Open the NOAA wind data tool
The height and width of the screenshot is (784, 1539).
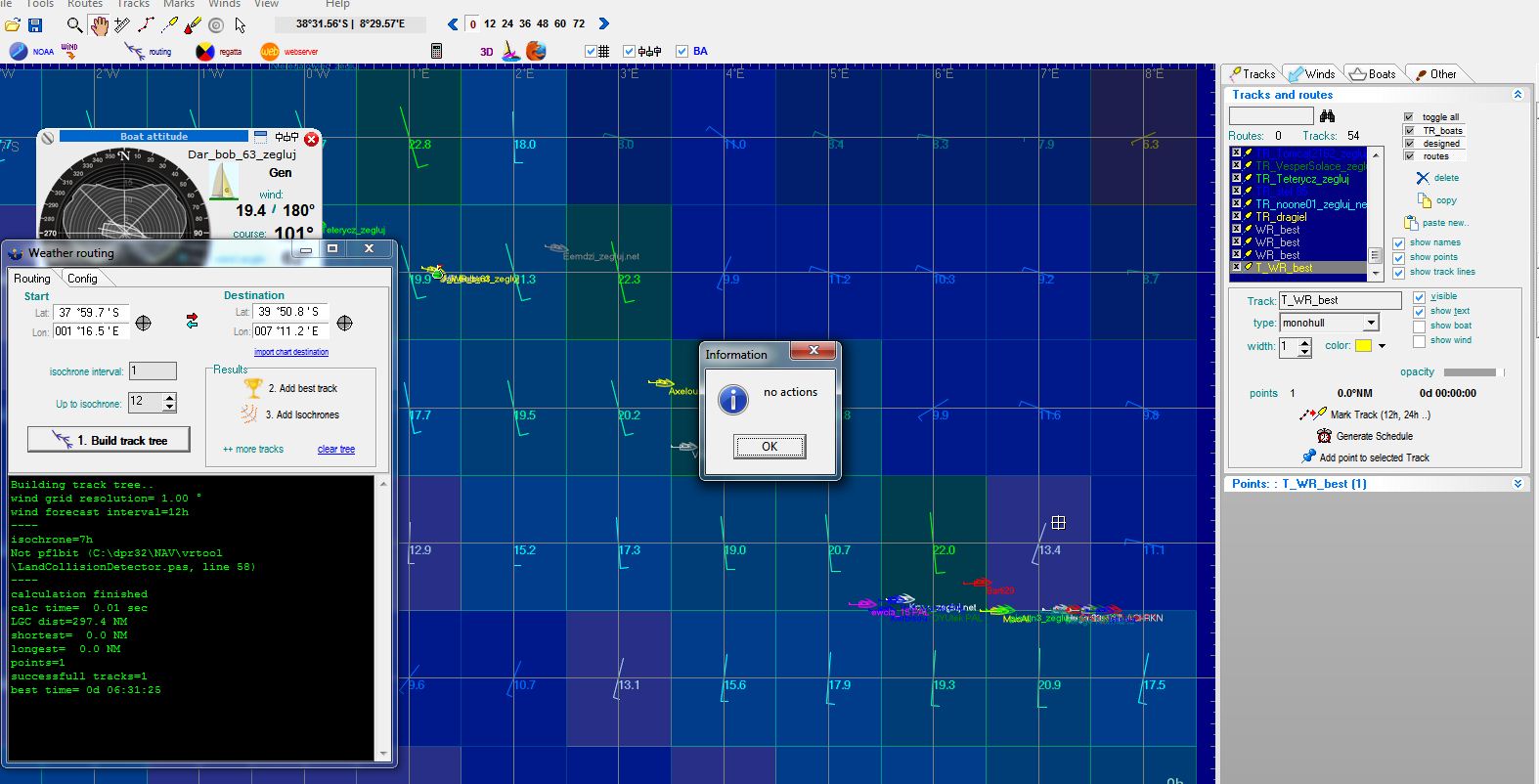tap(20, 51)
